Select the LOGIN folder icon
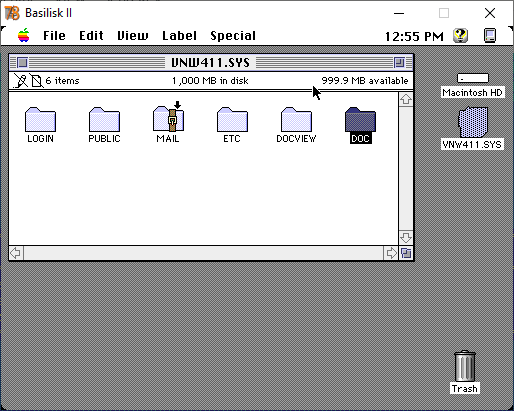 click(40, 119)
